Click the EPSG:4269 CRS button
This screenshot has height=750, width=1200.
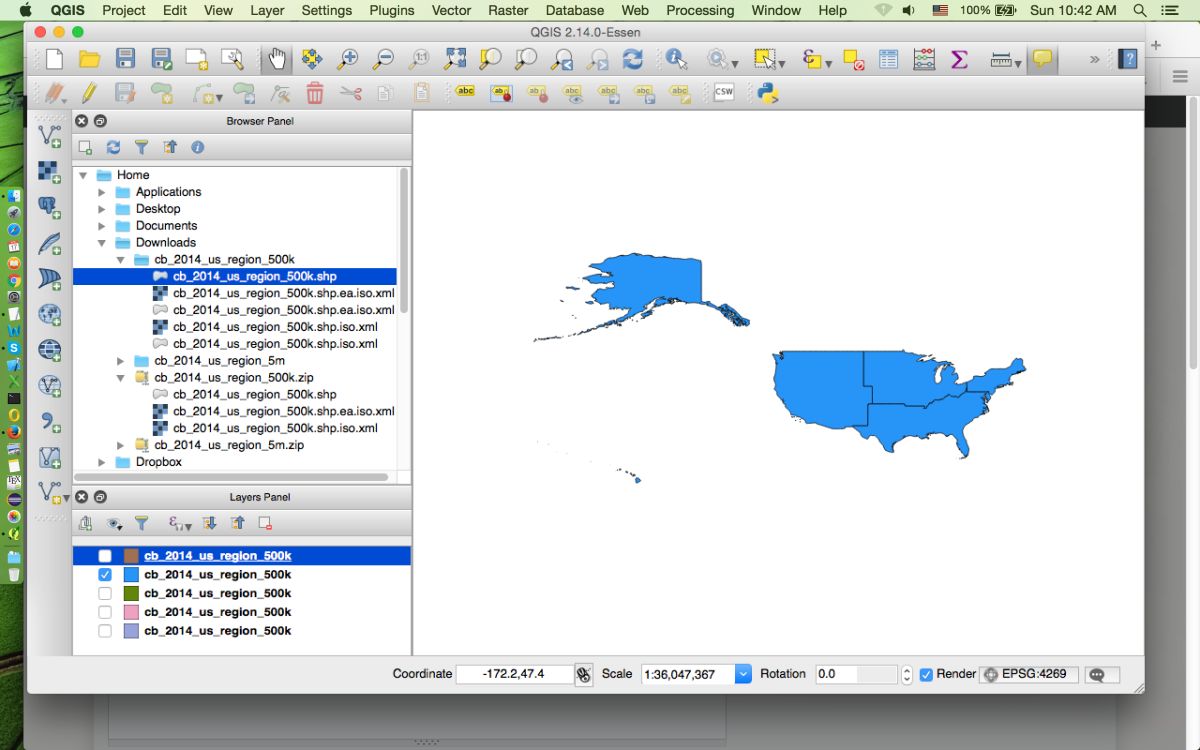(1029, 674)
